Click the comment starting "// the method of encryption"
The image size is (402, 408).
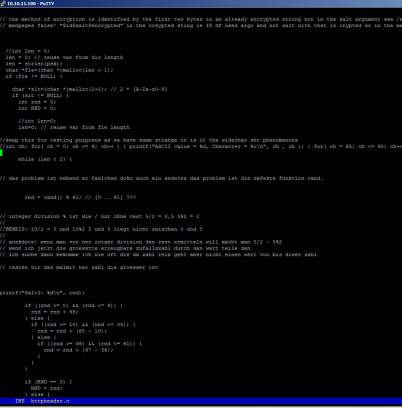click(x=201, y=19)
